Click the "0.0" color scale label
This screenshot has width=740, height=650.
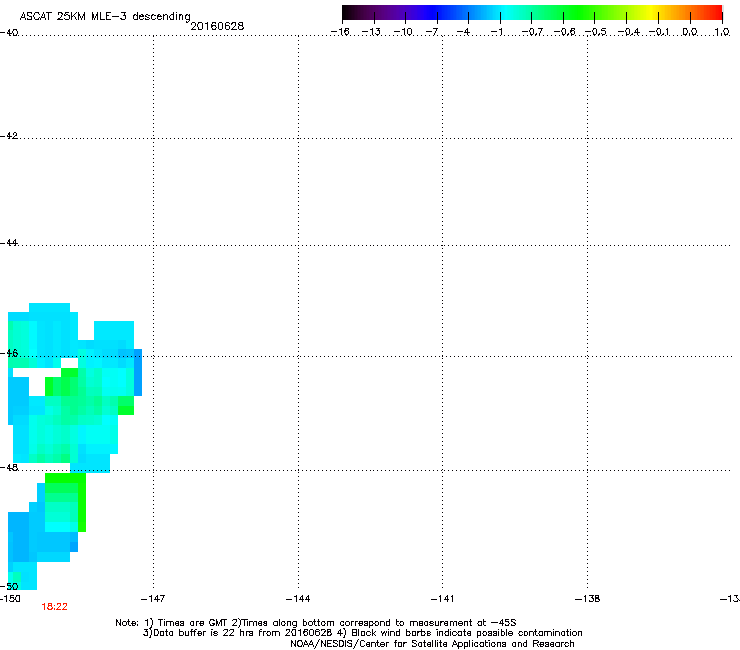[690, 32]
